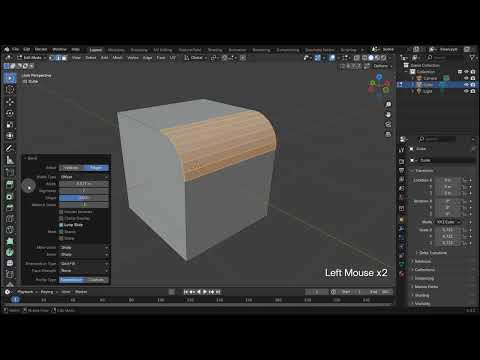Screen dimensions: 480x360
Task: Expand the Visibility panel
Action: click(x=422, y=304)
